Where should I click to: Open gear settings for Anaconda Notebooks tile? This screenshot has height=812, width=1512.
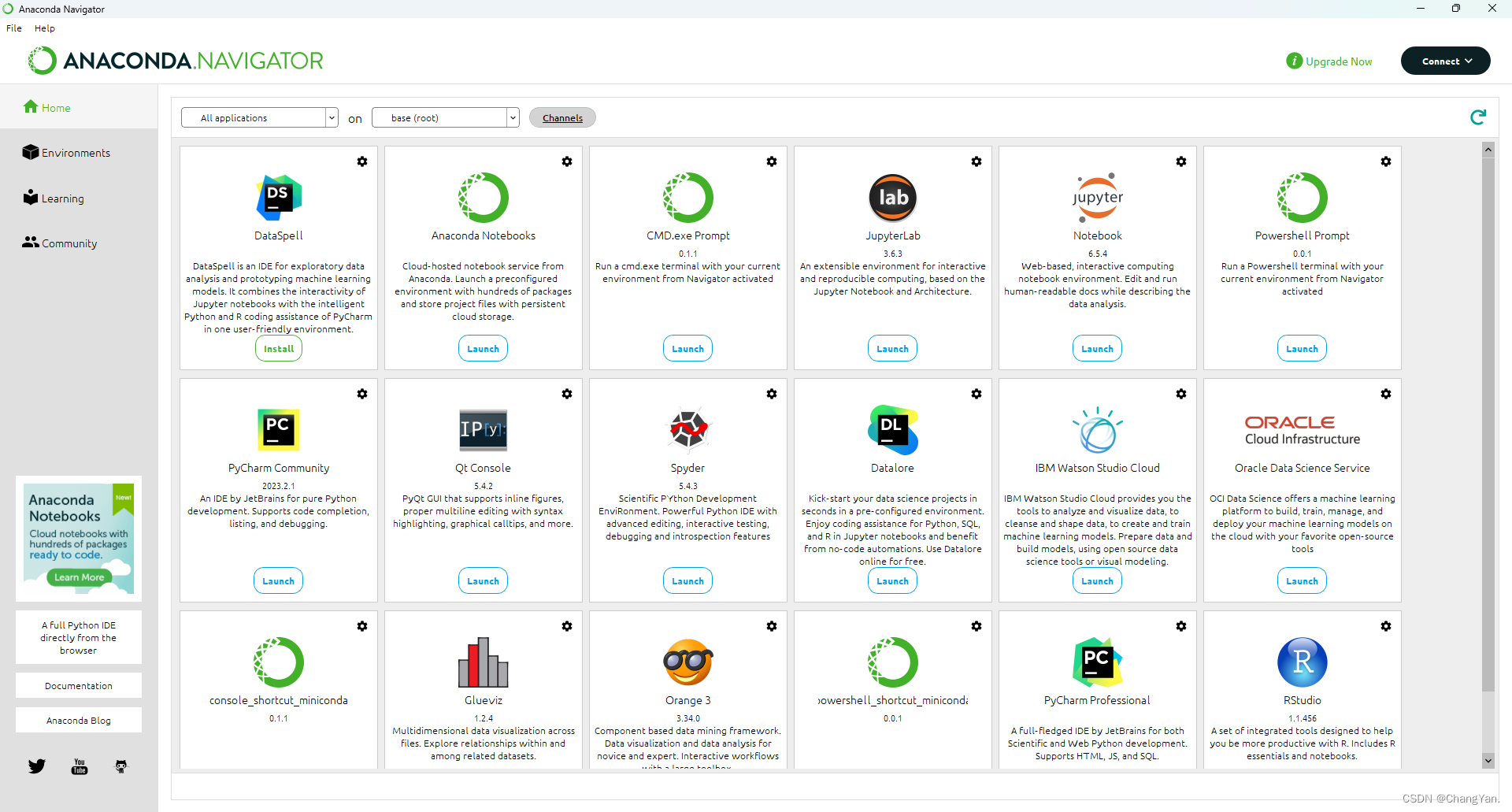coord(567,161)
